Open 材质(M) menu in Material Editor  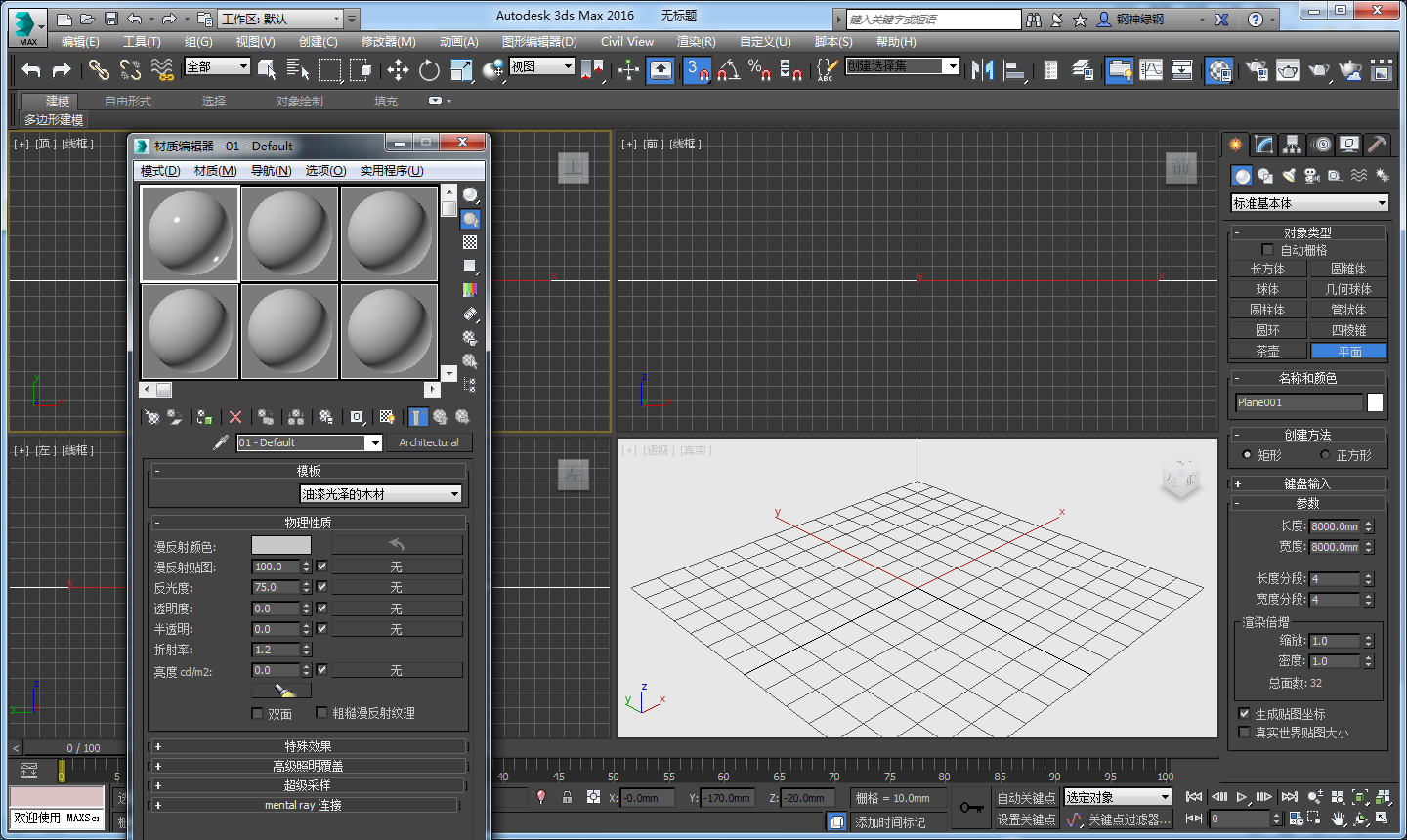point(216,171)
